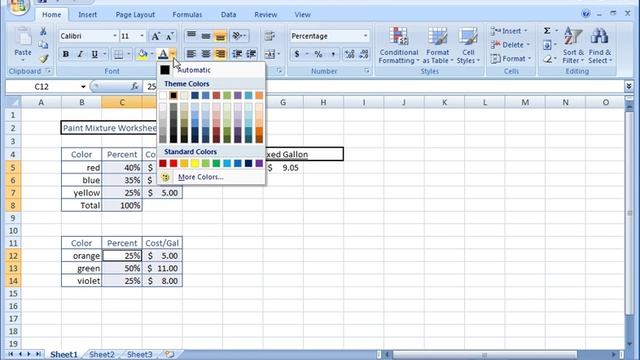This screenshot has width=640, height=360.
Task: Apply Accounting Number Format dollar sign
Action: (297, 54)
